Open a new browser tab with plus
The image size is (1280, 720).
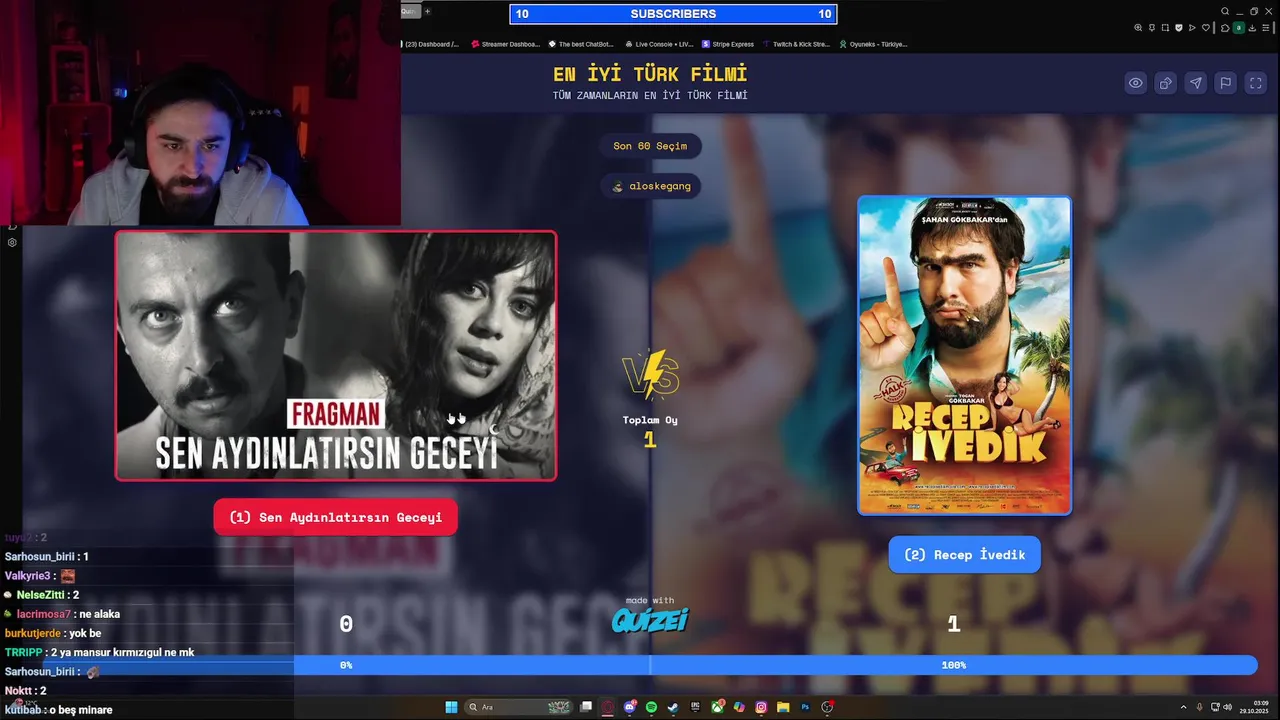[x=427, y=11]
